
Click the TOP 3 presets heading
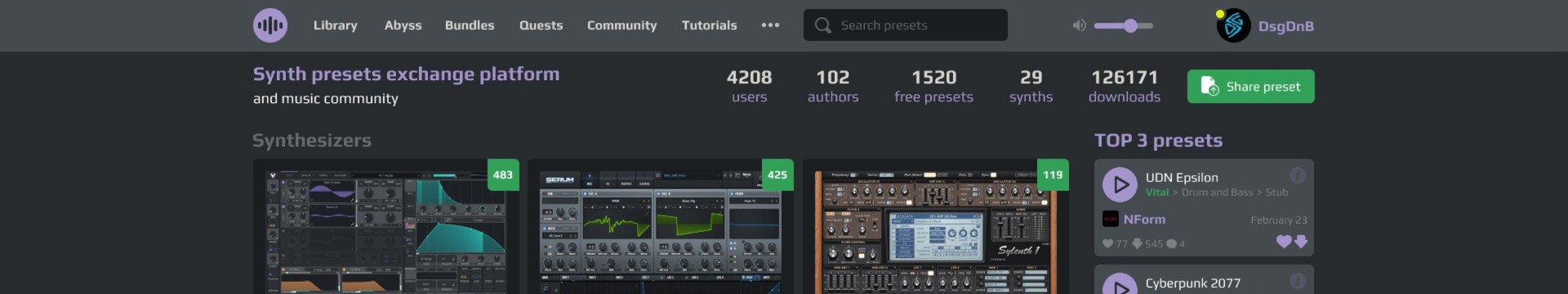tap(1158, 140)
